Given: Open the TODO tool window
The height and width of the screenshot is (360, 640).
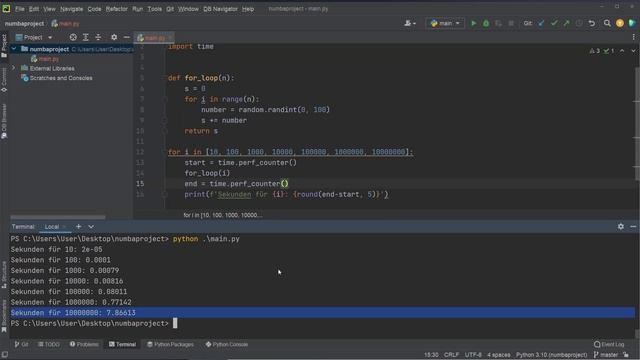Looking at the screenshot, I should pos(49,344).
